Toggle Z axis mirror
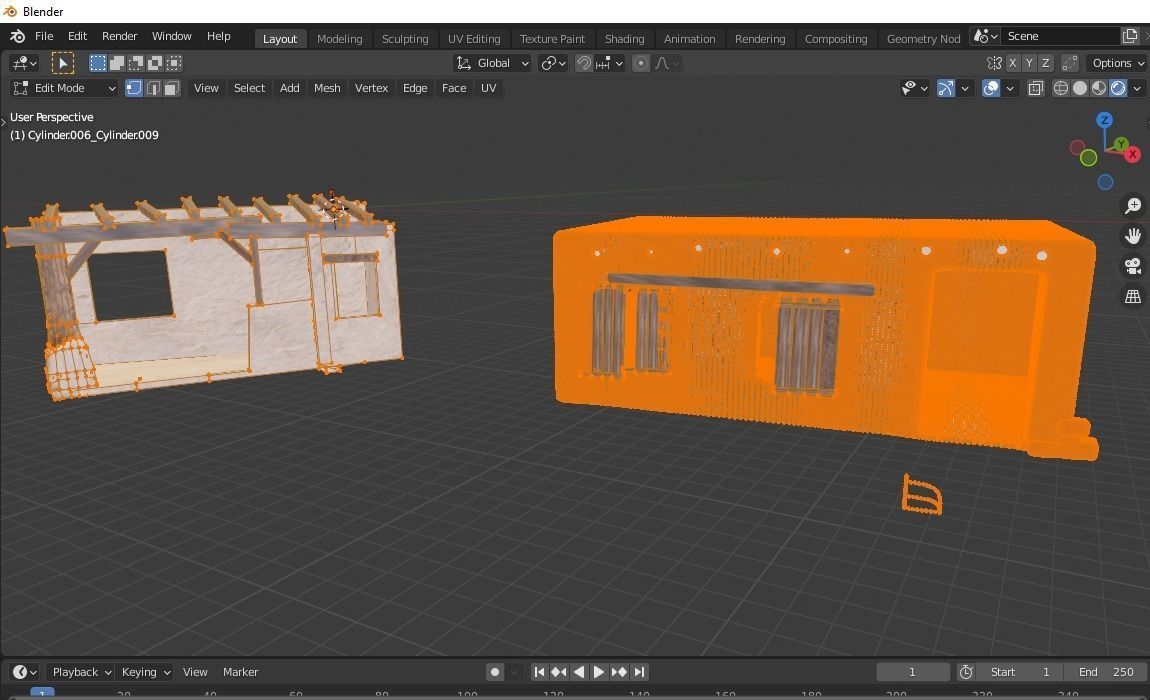This screenshot has width=1150, height=700. [x=1046, y=63]
